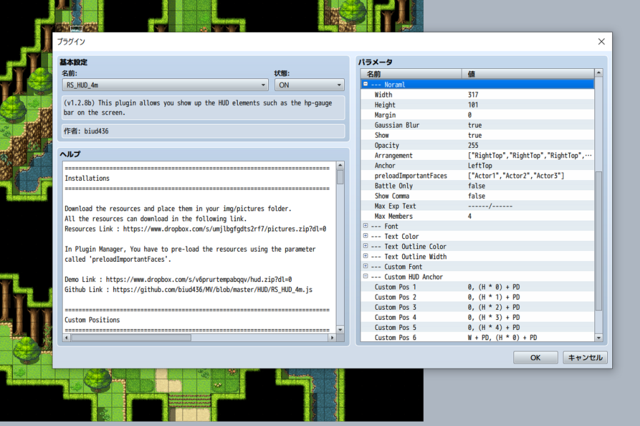640x426 pixels.
Task: Click the キャンセル button
Action: click(x=585, y=357)
